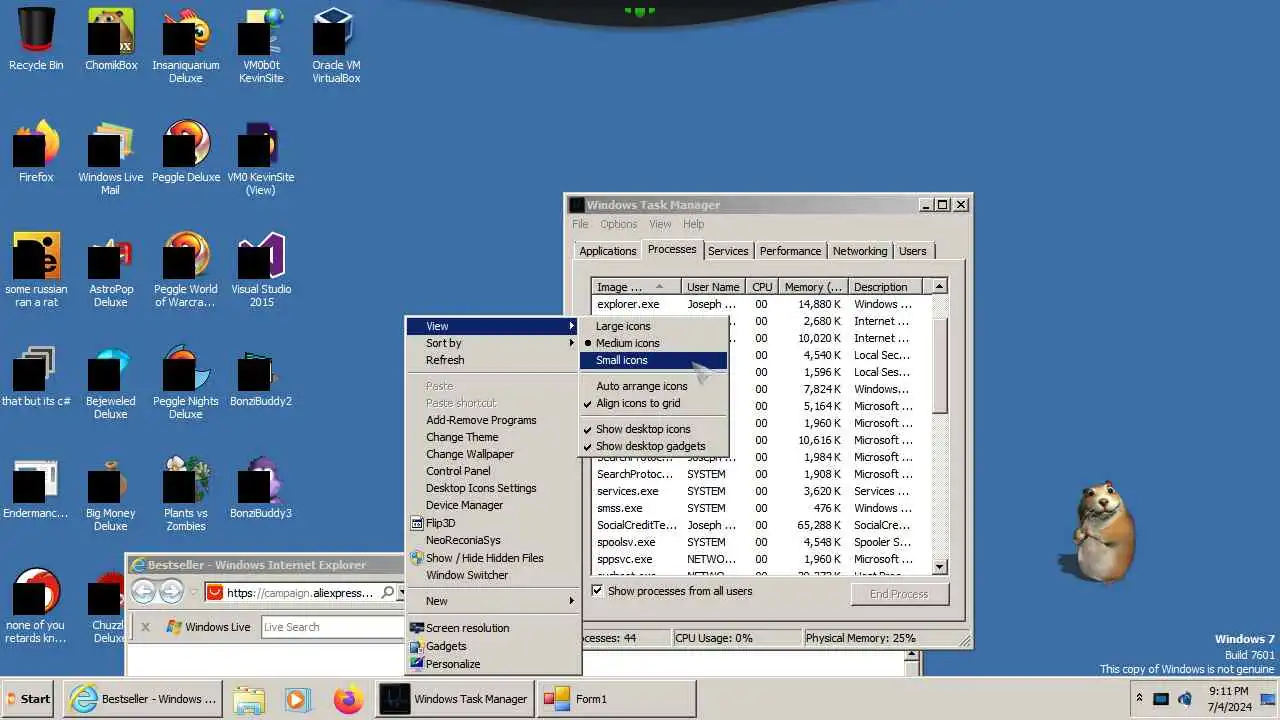Click the End Process button
This screenshot has height=720, width=1280.
899,594
